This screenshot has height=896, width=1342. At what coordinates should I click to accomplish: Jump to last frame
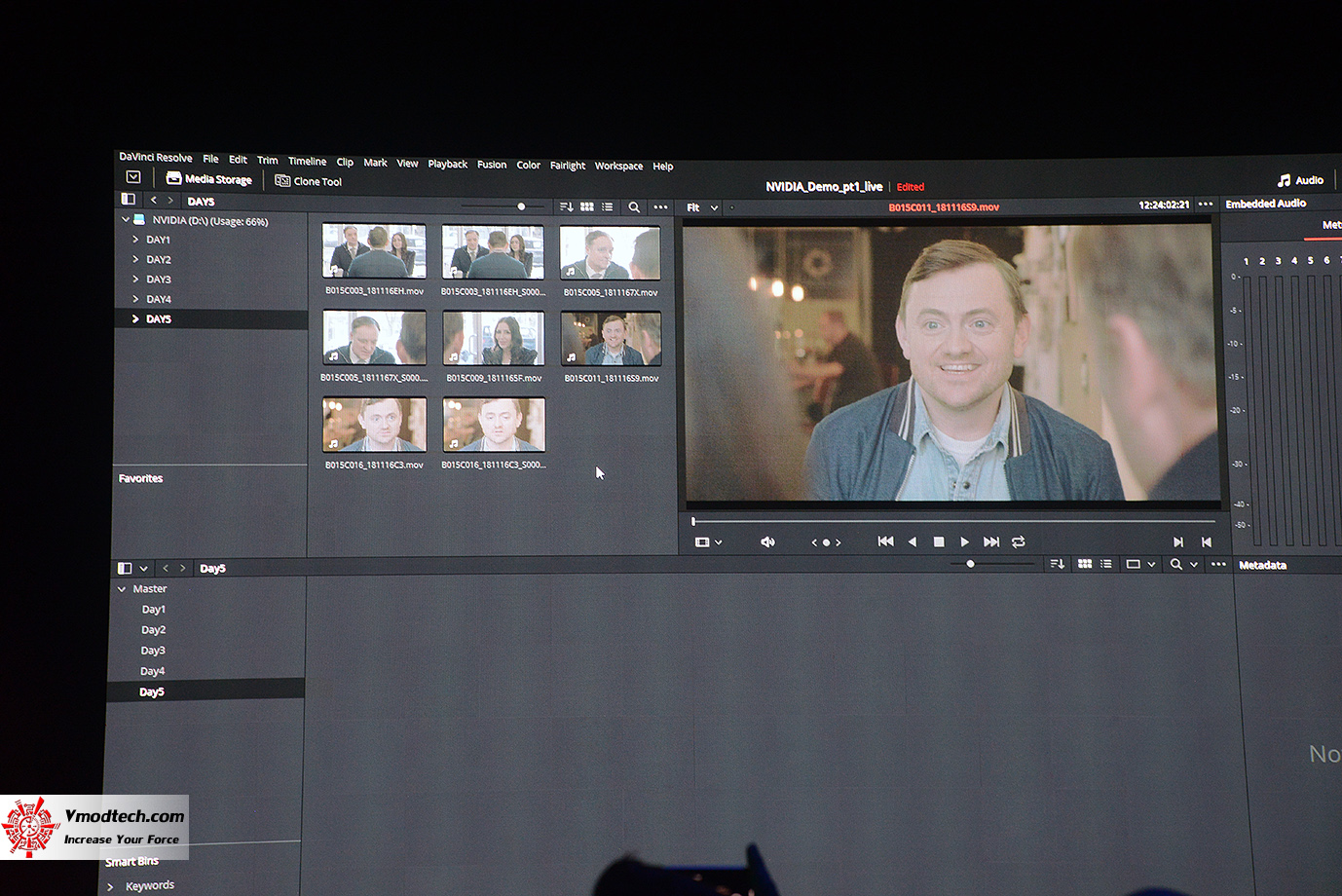[991, 541]
